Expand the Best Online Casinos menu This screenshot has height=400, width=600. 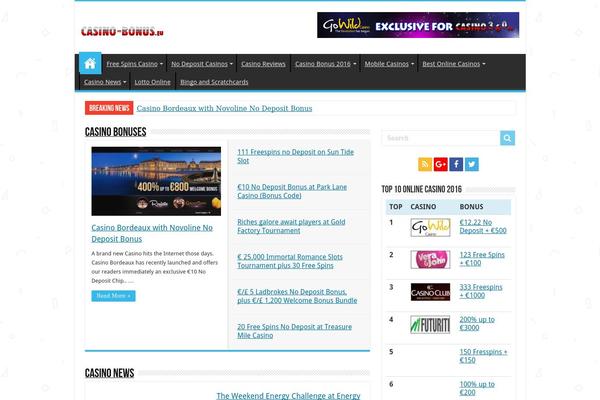coord(454,64)
